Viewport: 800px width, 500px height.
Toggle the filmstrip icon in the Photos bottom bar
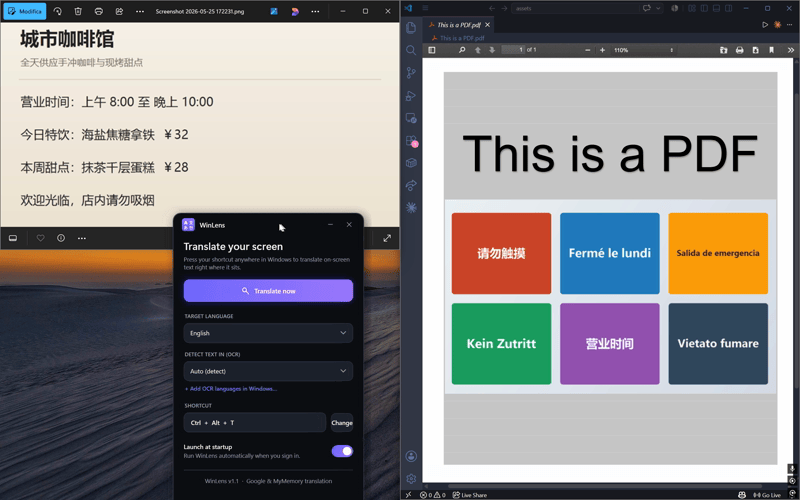[x=13, y=238]
